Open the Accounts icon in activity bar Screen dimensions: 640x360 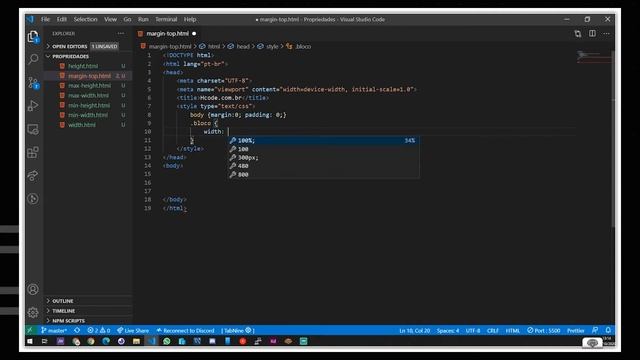click(x=33, y=289)
